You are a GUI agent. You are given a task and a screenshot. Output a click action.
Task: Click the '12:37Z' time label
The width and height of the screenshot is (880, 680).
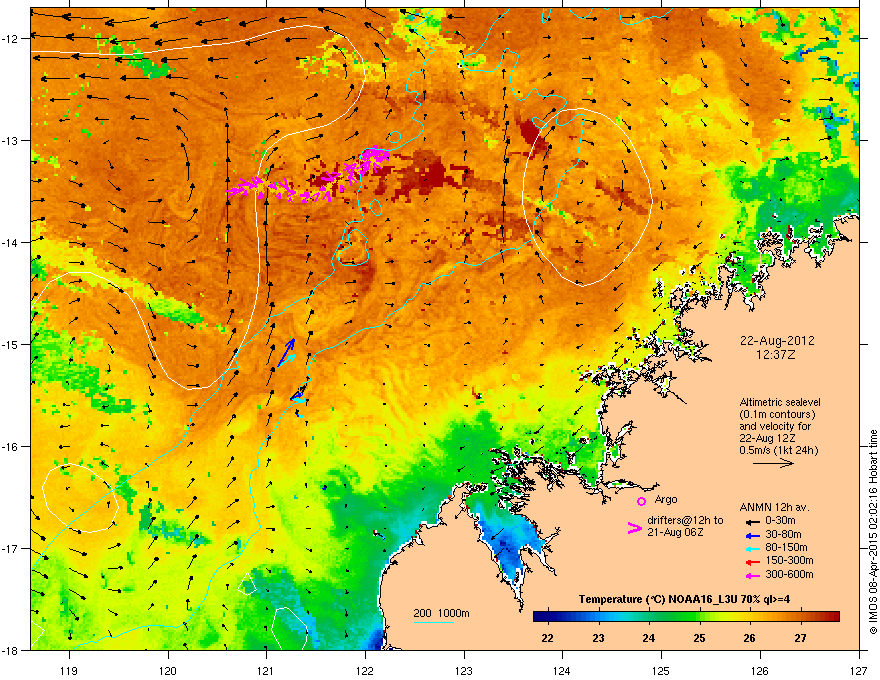[776, 355]
